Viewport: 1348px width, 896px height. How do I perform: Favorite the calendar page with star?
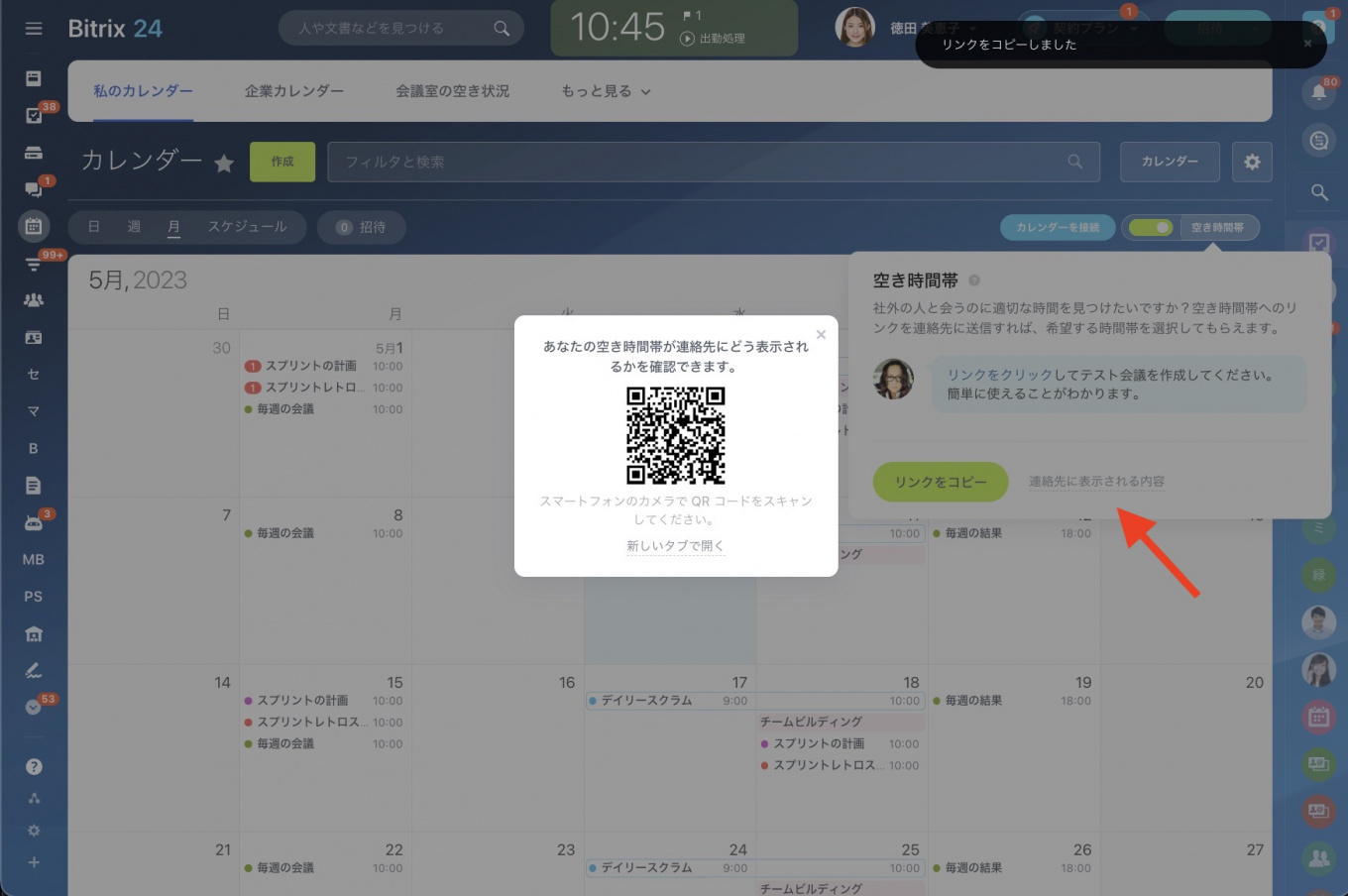pyautogui.click(x=225, y=164)
